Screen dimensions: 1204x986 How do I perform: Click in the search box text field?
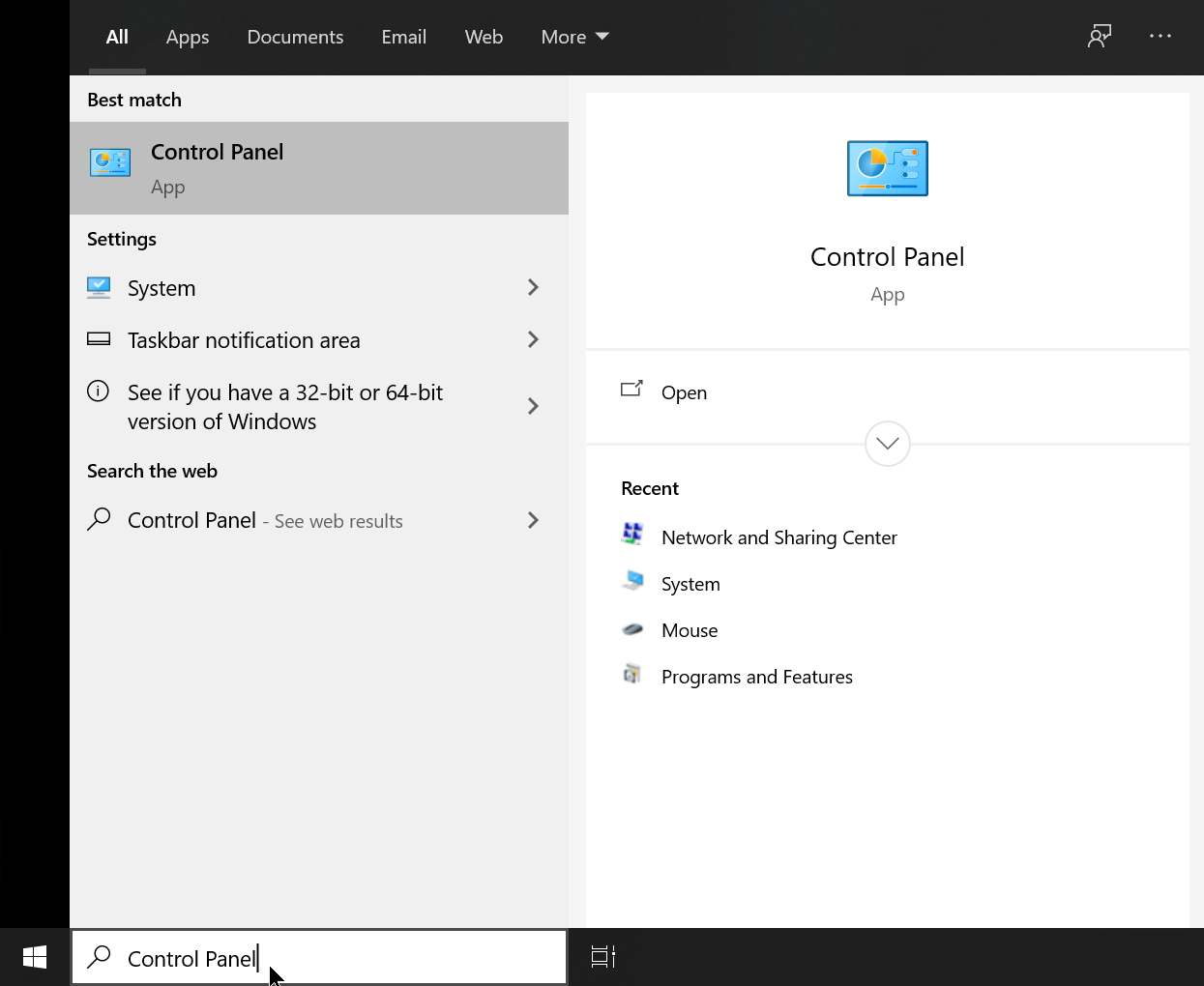click(319, 958)
